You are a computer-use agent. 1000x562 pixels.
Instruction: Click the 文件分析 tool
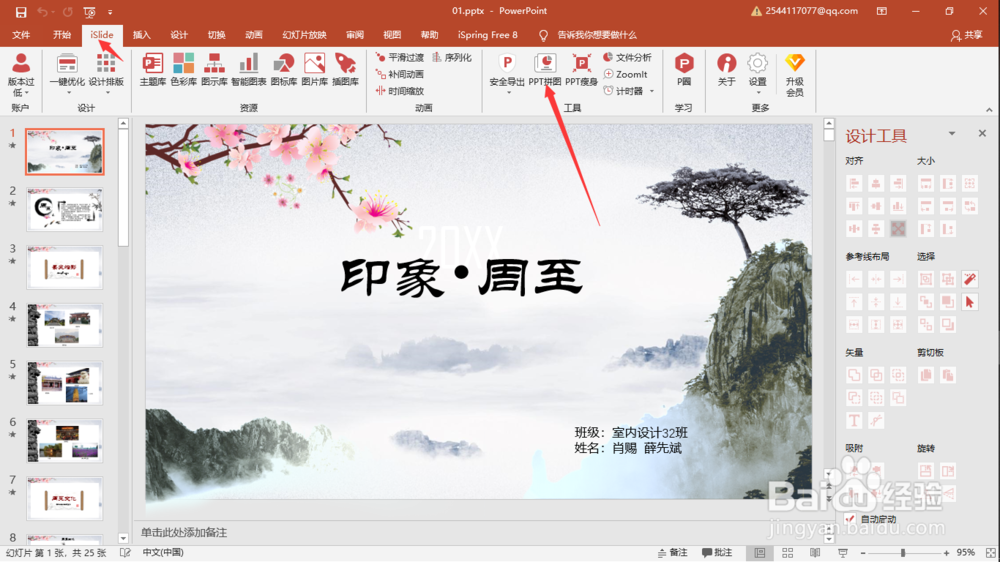point(628,57)
